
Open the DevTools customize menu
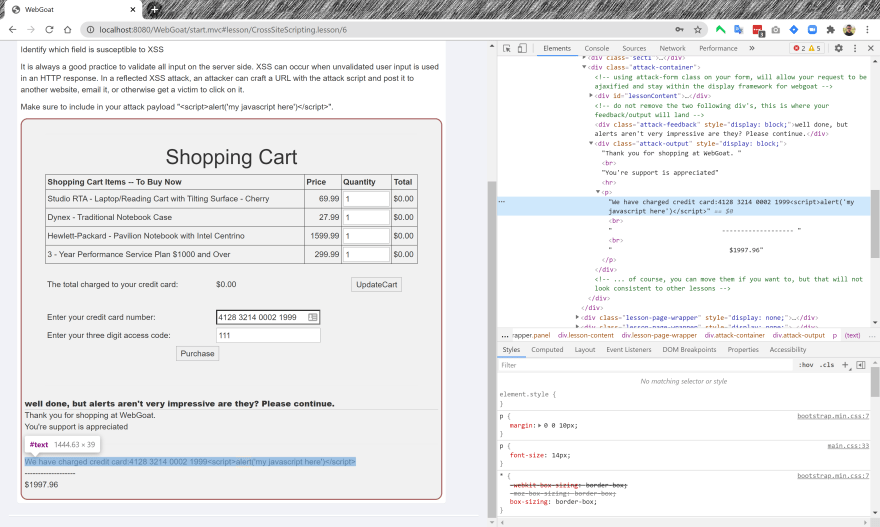[x=855, y=48]
